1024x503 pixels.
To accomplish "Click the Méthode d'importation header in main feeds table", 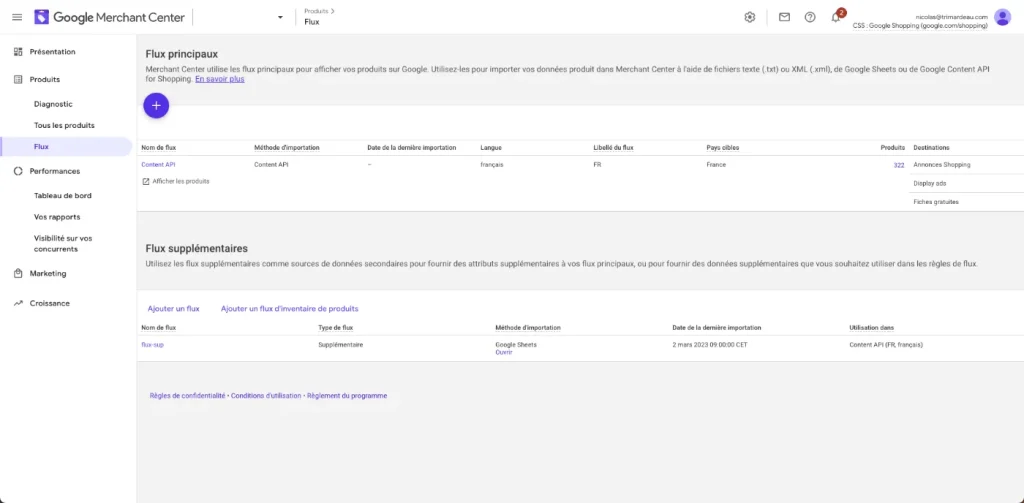I will click(x=287, y=148).
